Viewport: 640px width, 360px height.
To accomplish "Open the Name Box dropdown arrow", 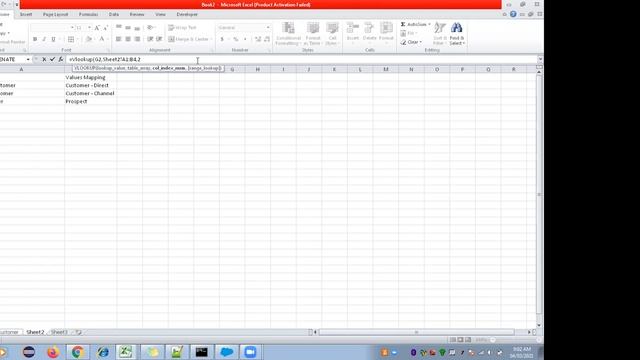I will click(28, 60).
